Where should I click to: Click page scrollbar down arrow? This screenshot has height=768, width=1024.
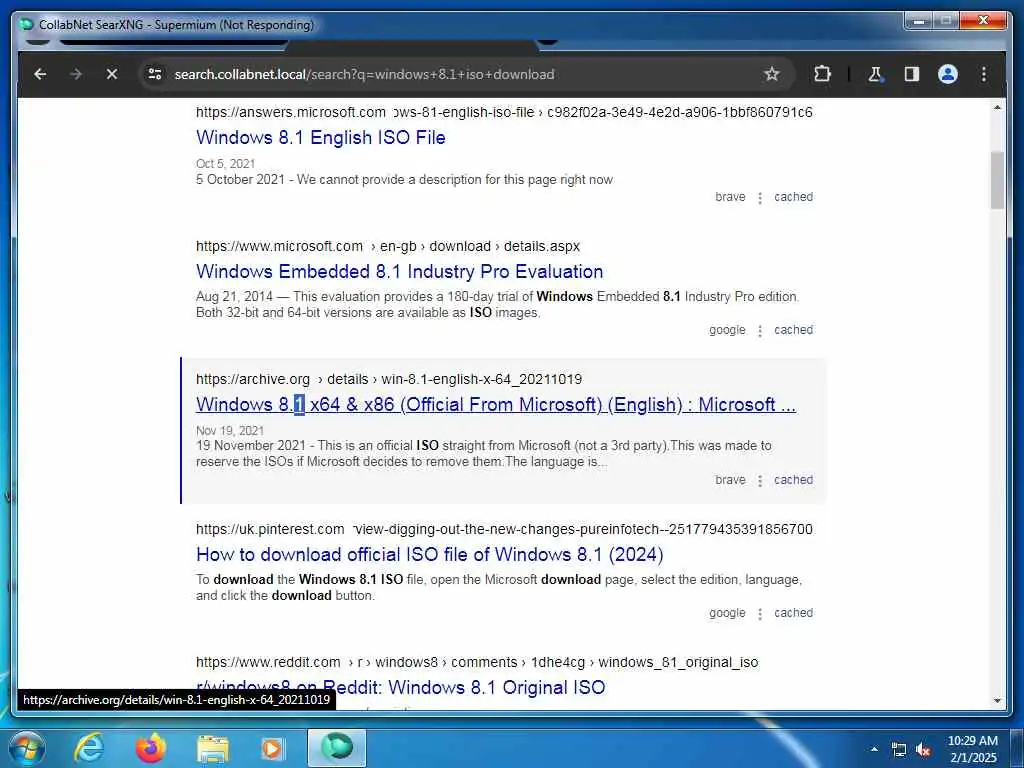(997, 701)
